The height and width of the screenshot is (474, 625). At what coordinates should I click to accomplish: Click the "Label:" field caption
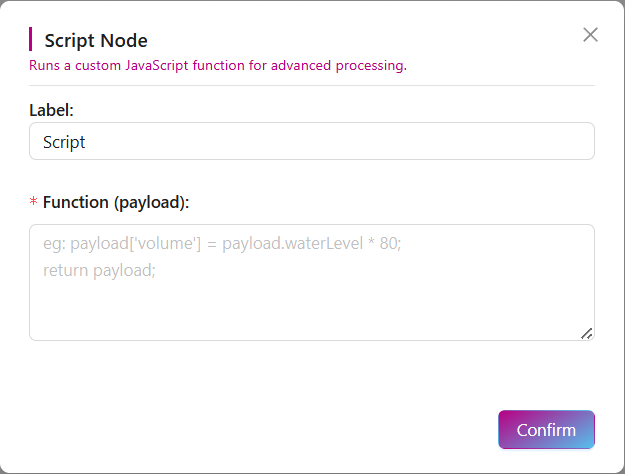point(51,108)
